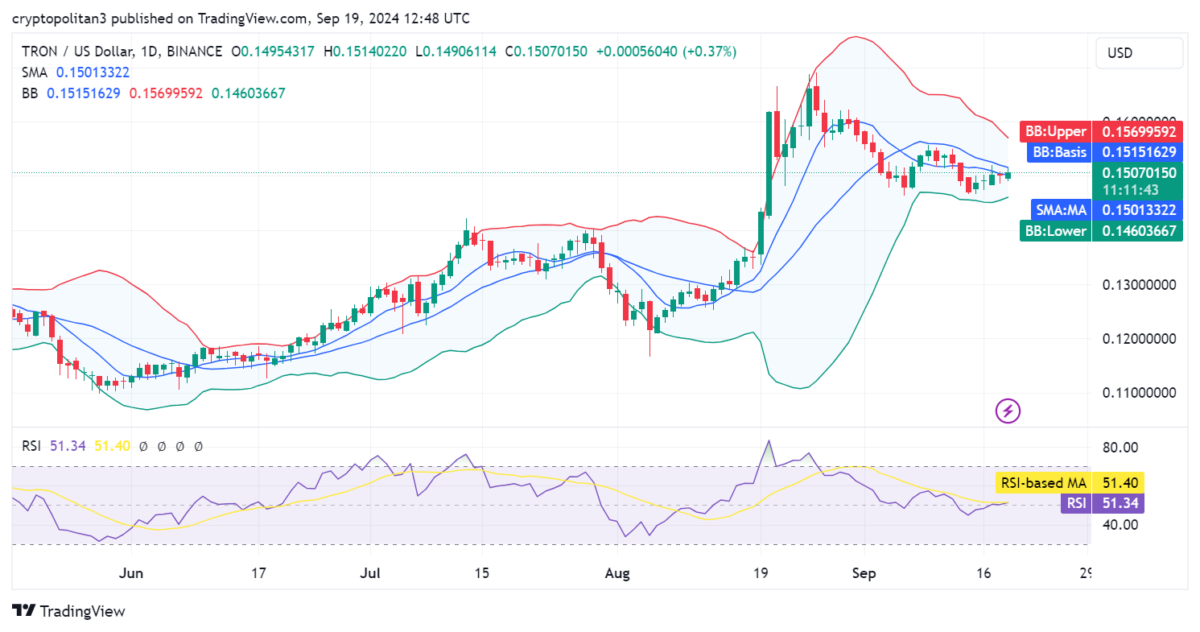Click the 0.11000000 price axis label
The height and width of the screenshot is (632, 1200).
tap(1138, 393)
